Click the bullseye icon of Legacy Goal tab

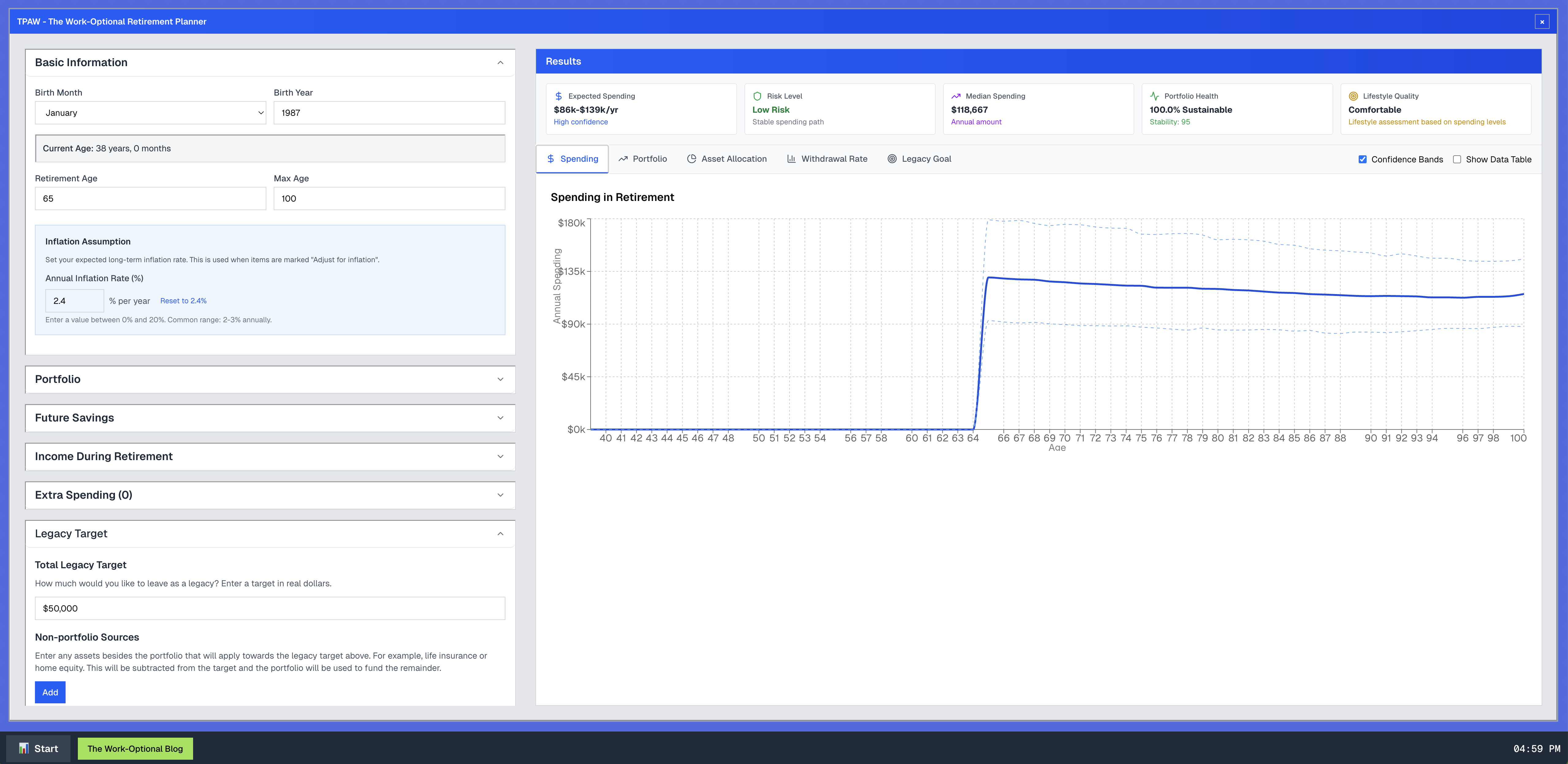point(892,159)
